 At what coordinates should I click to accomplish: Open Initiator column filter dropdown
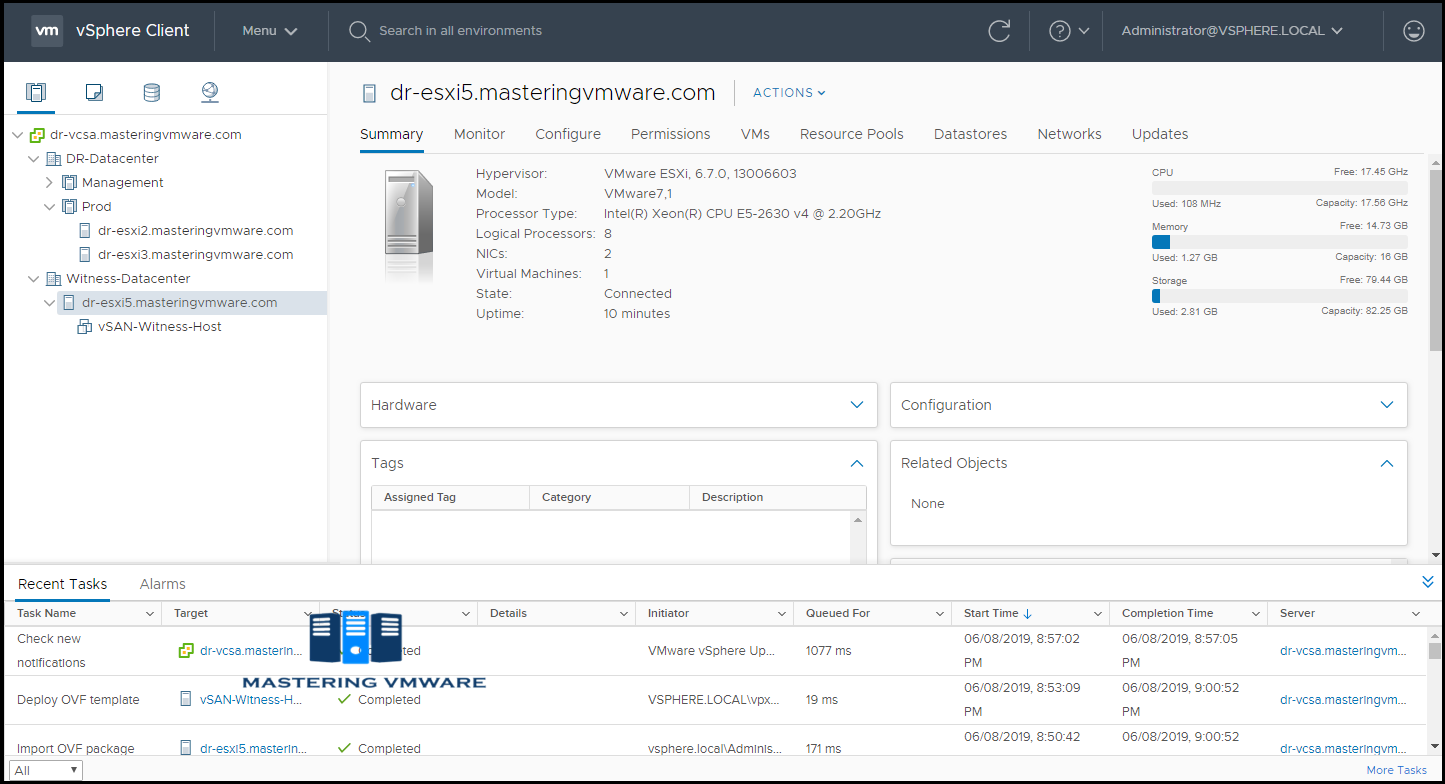pyautogui.click(x=782, y=614)
